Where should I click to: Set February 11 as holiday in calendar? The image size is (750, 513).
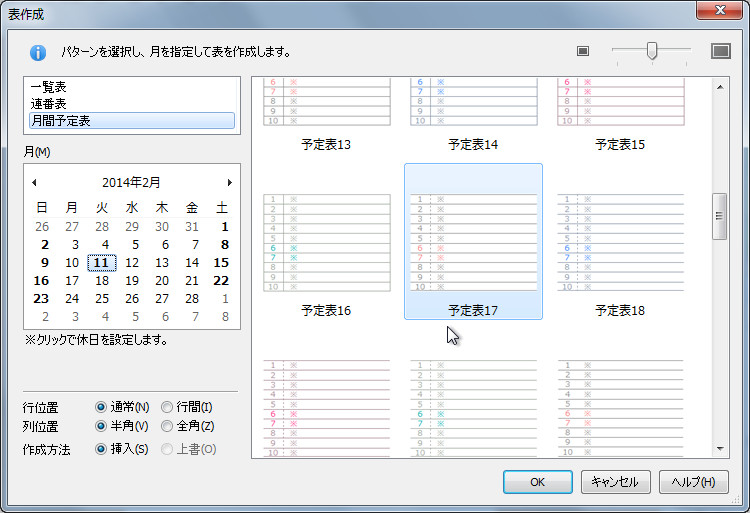[101, 262]
